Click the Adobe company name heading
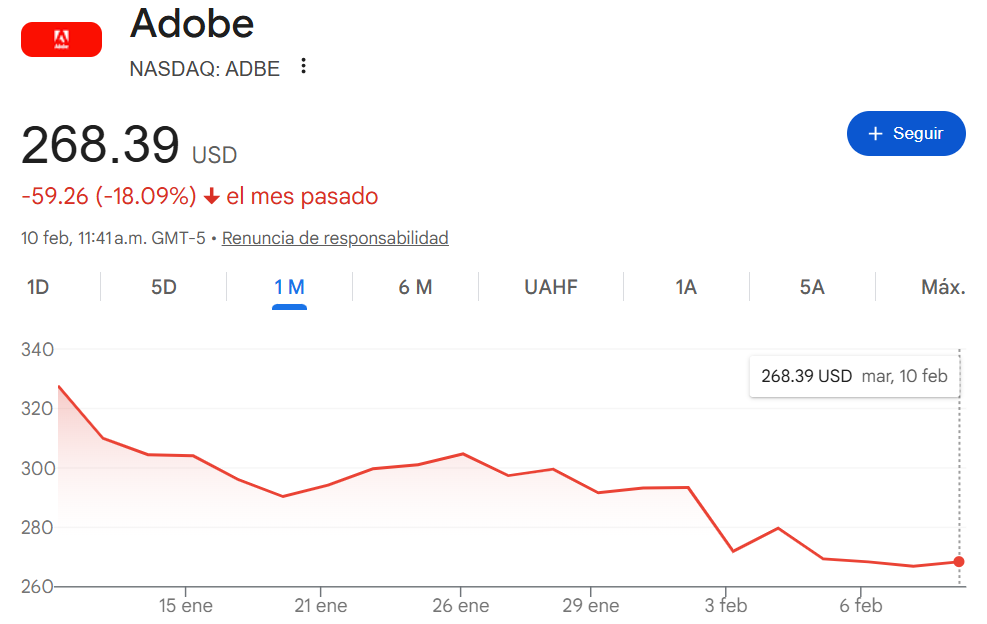987x624 pixels. 192,23
